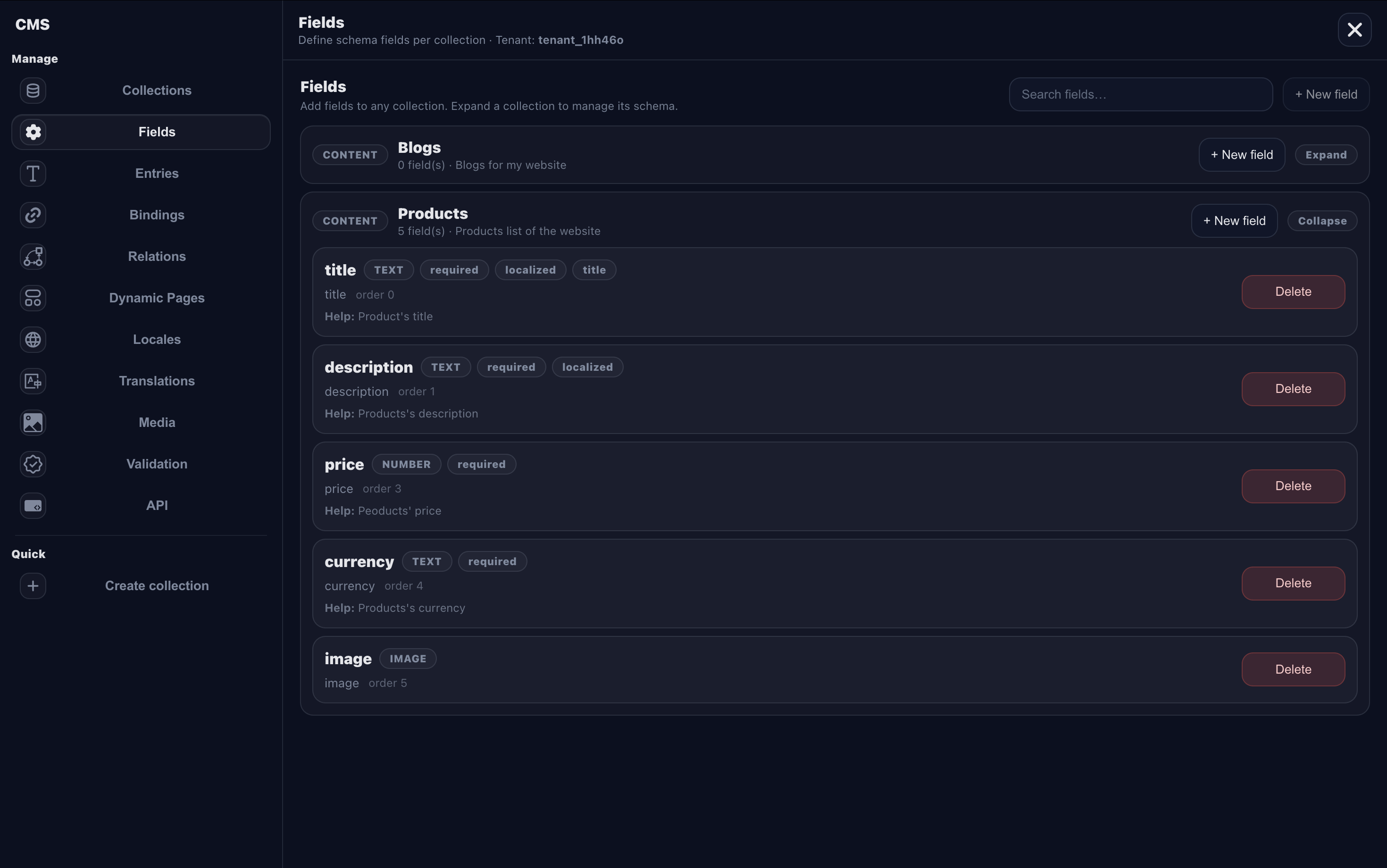Viewport: 1387px width, 868px height.
Task: Open the Validation sidebar section
Action: point(156,464)
